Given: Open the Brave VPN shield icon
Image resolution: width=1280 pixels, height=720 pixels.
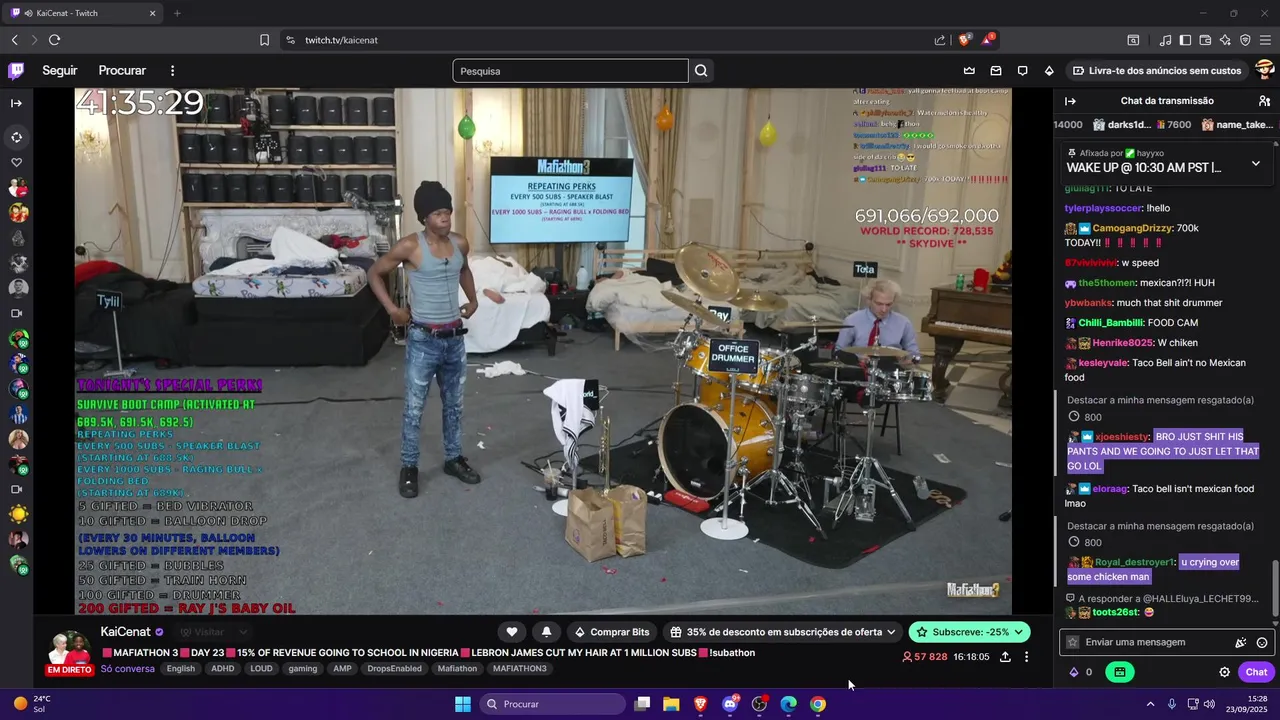Looking at the screenshot, I should point(1245,40).
